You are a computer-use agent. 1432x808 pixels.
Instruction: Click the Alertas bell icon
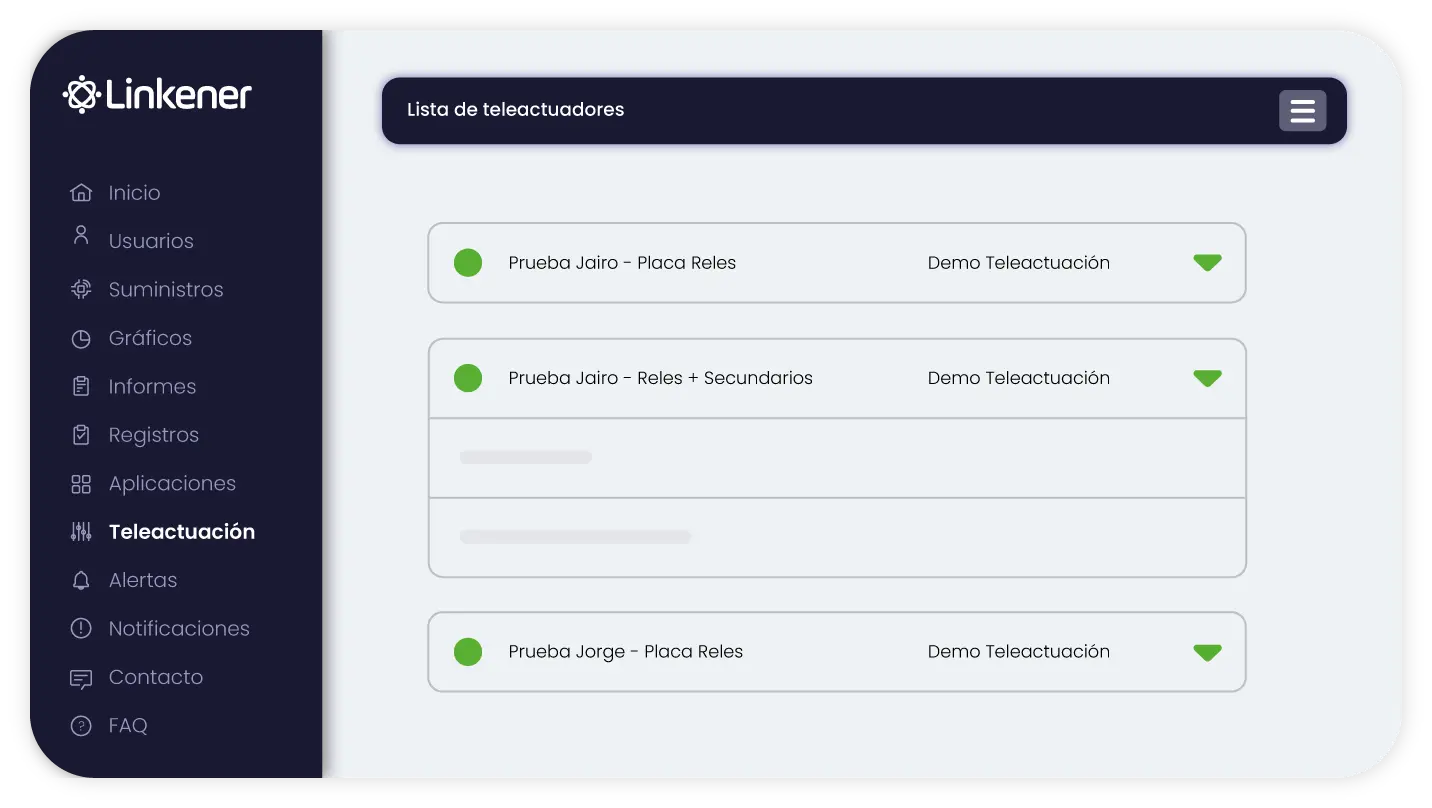(81, 581)
